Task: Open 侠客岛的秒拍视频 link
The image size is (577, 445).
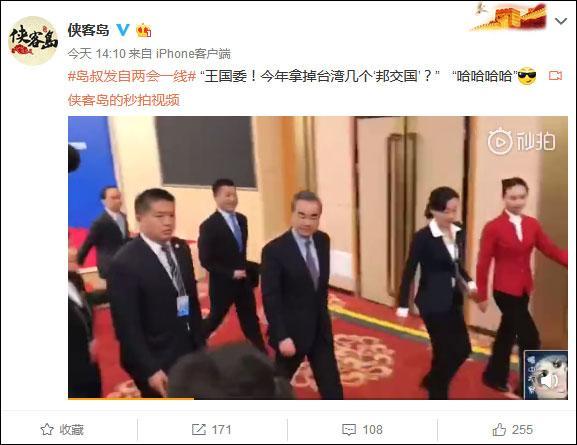Action: (124, 100)
